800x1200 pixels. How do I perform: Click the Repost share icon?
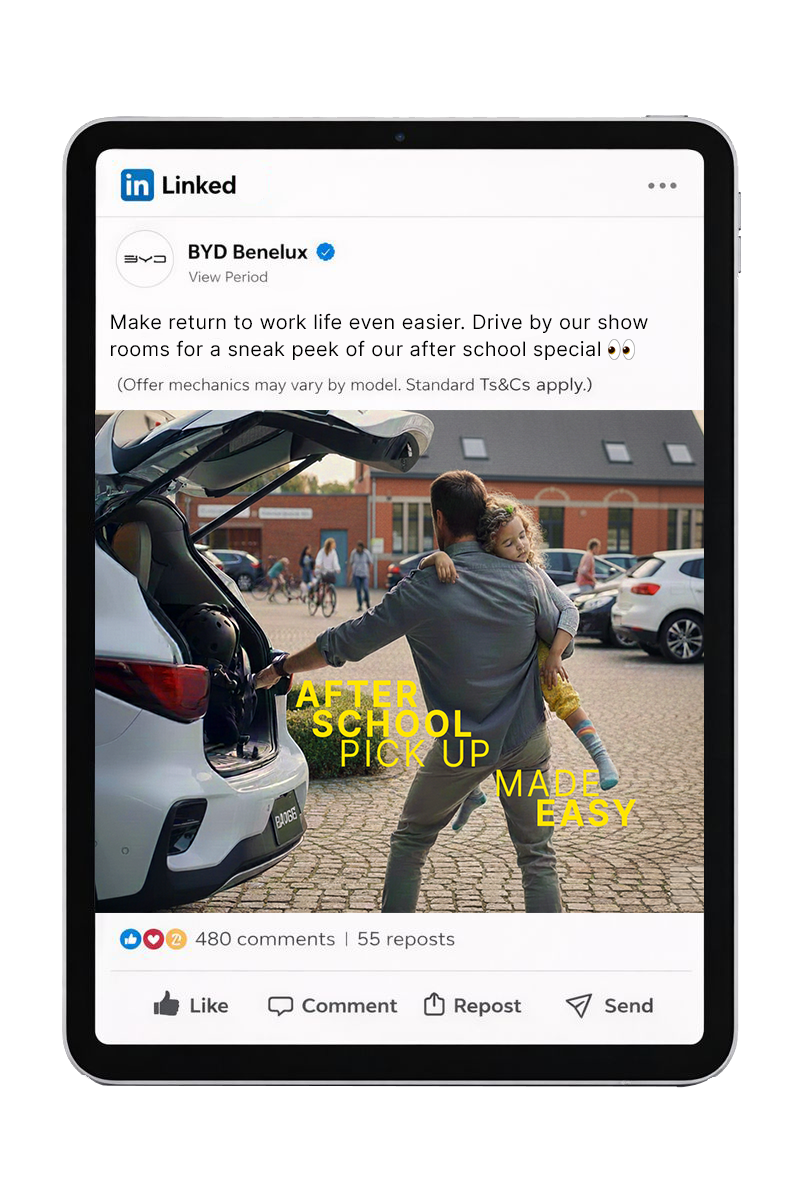click(434, 1004)
